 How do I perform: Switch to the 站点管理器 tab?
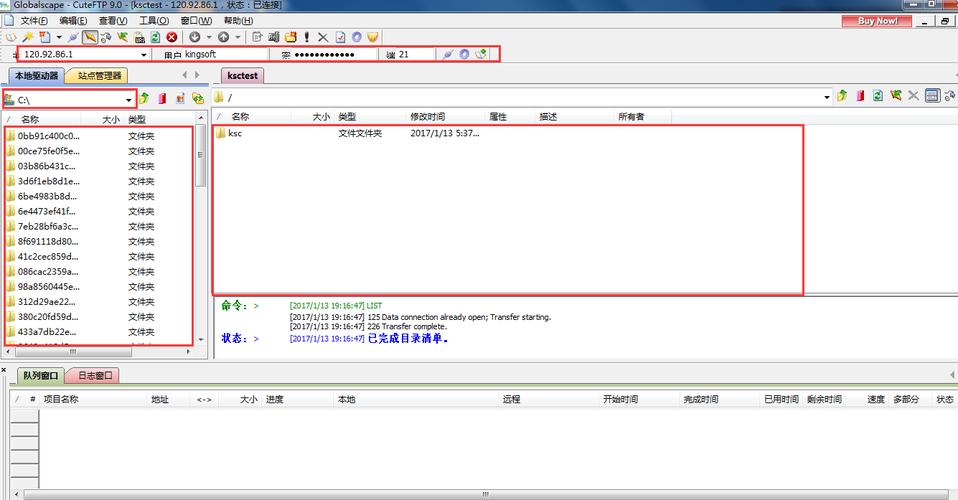(100, 76)
